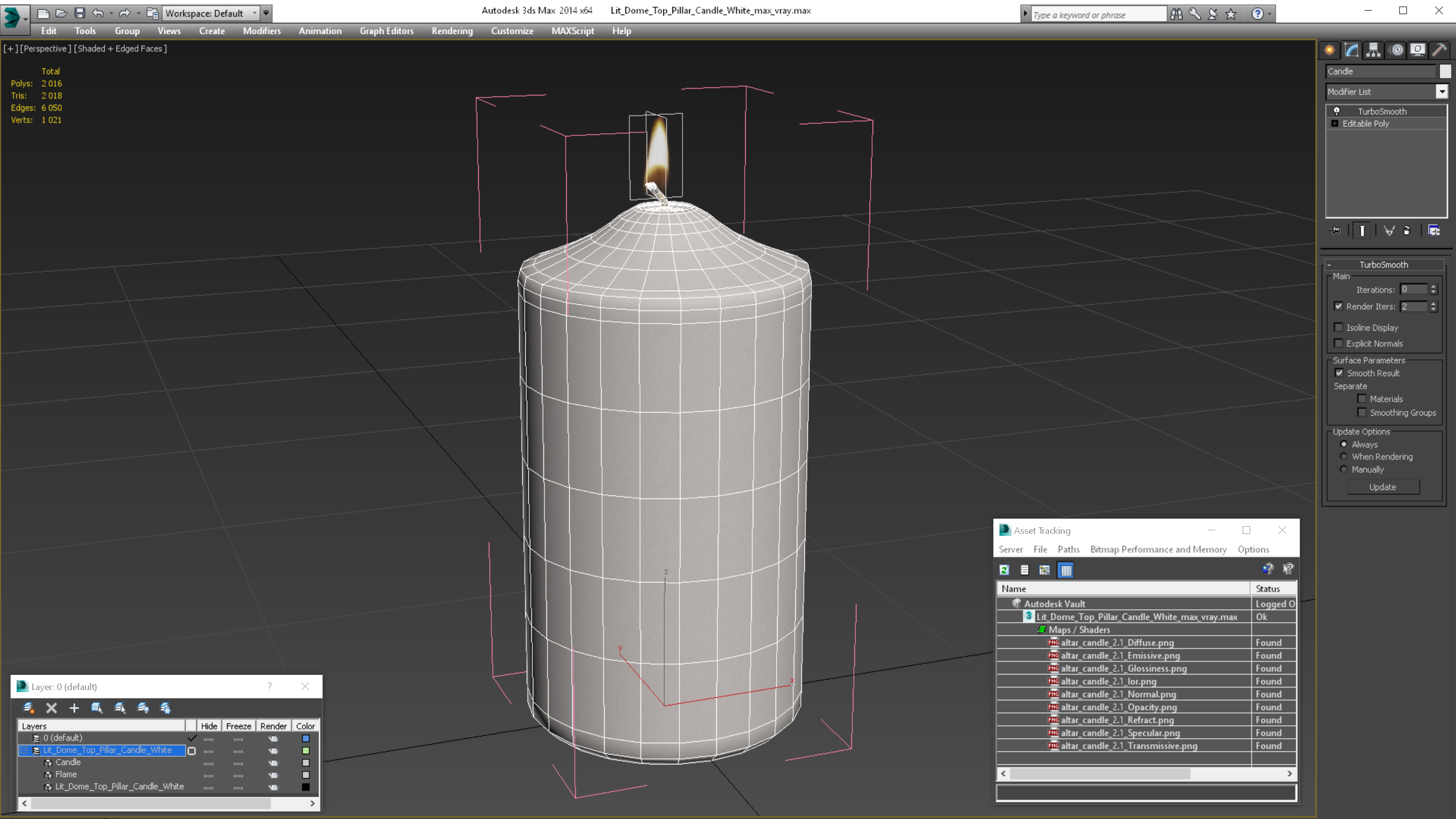The width and height of the screenshot is (1456, 819).
Task: Open the Motion command panel tab
Action: (x=1396, y=51)
